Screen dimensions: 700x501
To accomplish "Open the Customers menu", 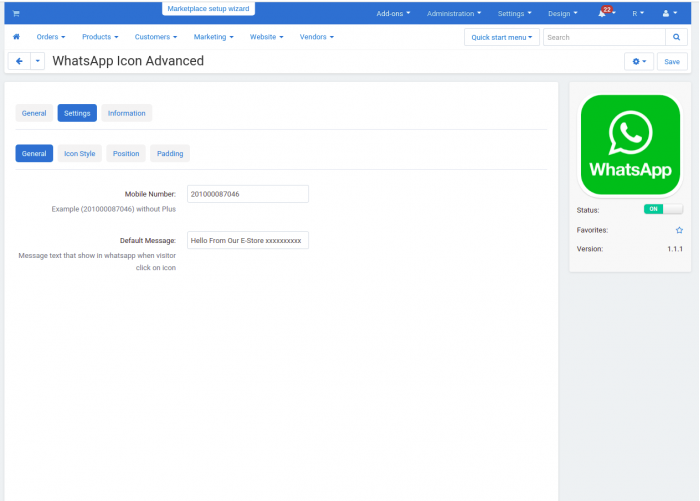I will tap(156, 37).
